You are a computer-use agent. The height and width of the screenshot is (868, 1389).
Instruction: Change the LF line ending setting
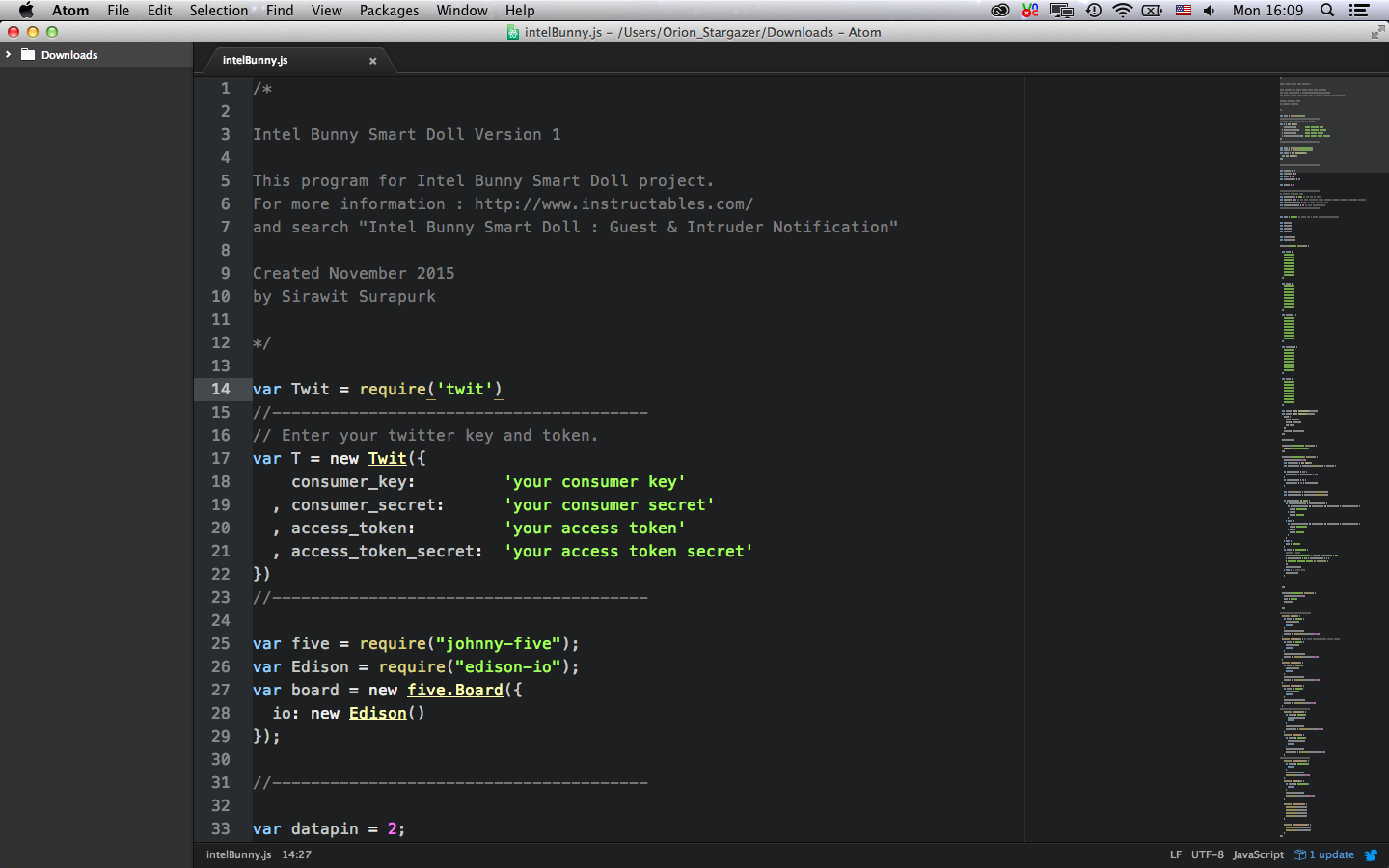pyautogui.click(x=1175, y=854)
